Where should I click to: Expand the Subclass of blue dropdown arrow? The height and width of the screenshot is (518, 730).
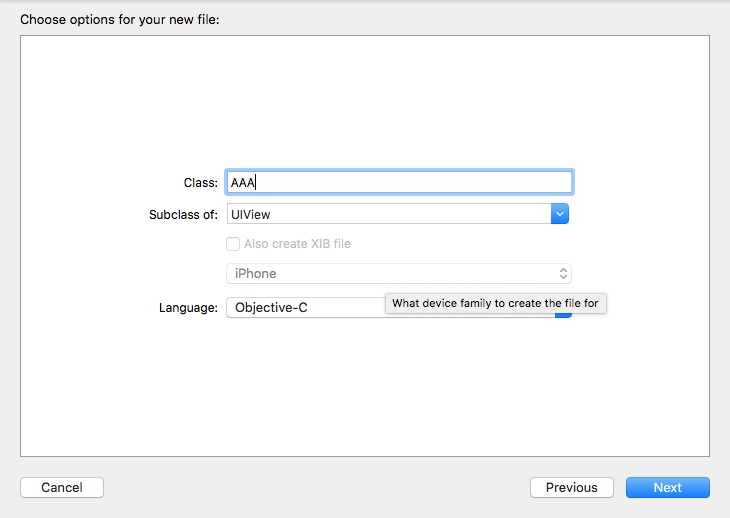(560, 214)
